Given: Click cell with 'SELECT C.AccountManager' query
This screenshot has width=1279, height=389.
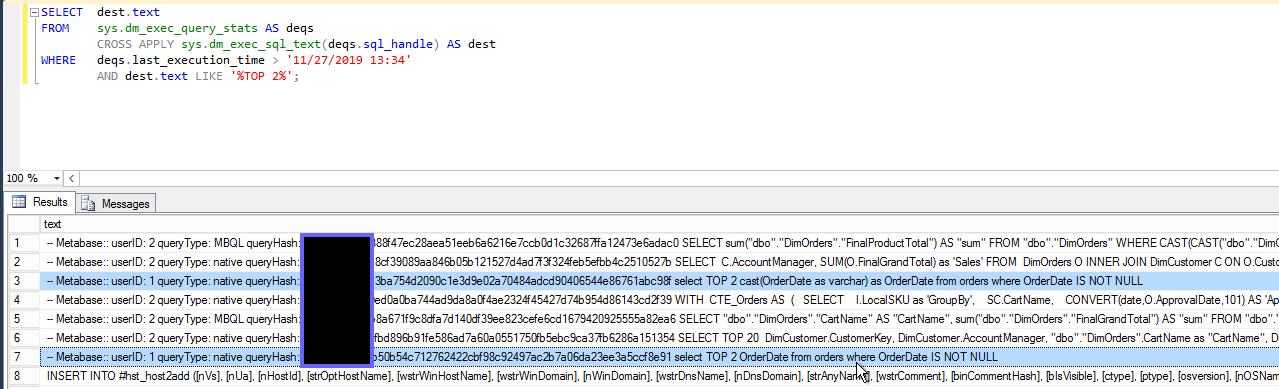Looking at the screenshot, I should point(659,261).
